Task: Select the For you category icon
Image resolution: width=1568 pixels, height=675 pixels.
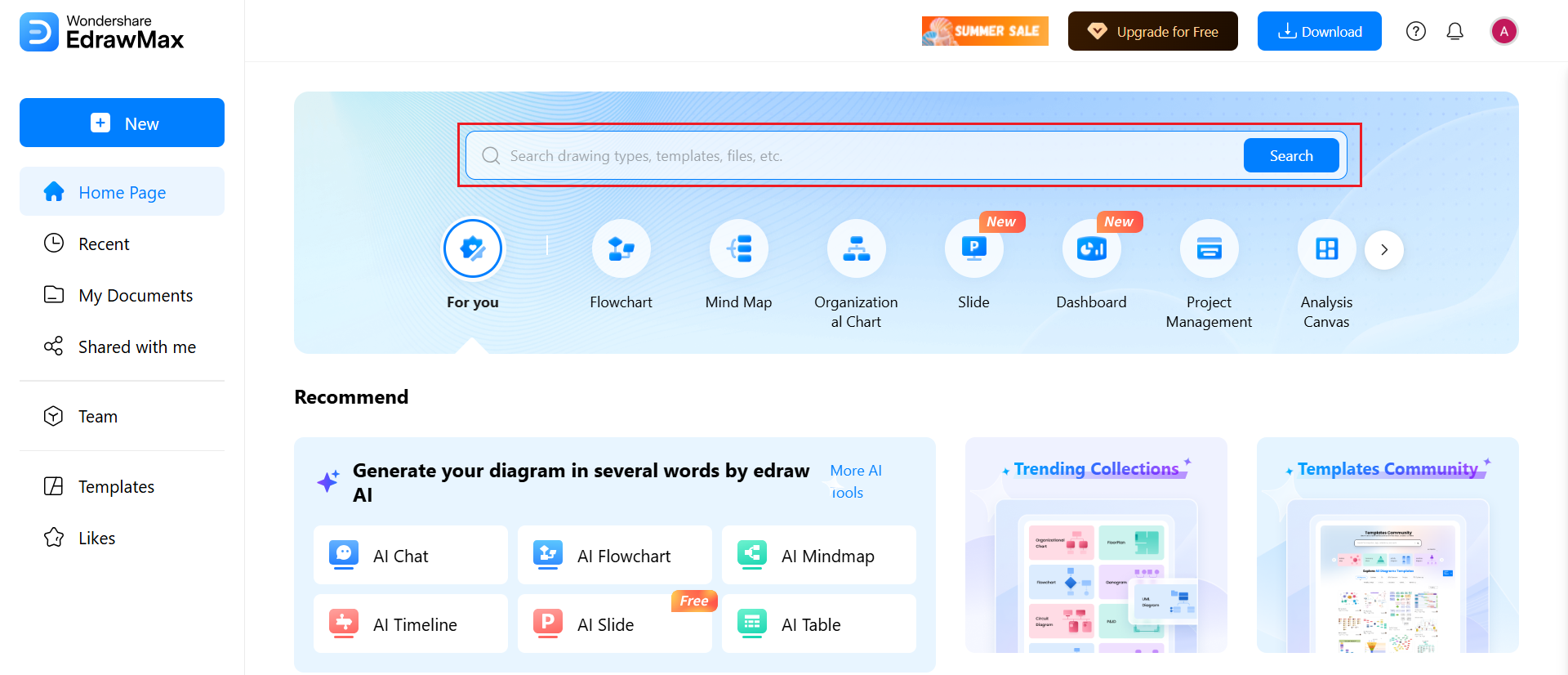Action: [x=473, y=248]
